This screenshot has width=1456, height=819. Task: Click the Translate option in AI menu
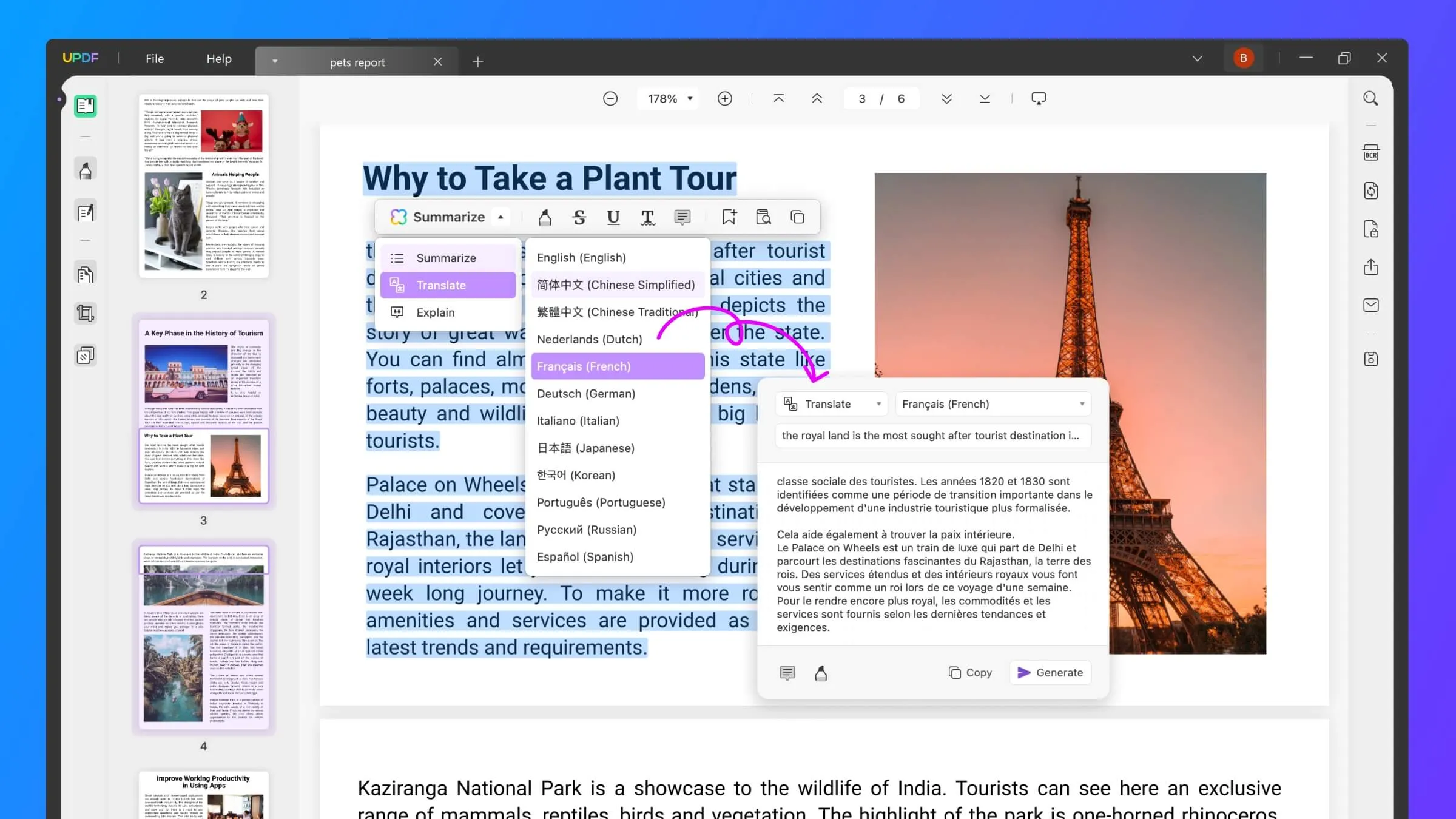pos(441,285)
